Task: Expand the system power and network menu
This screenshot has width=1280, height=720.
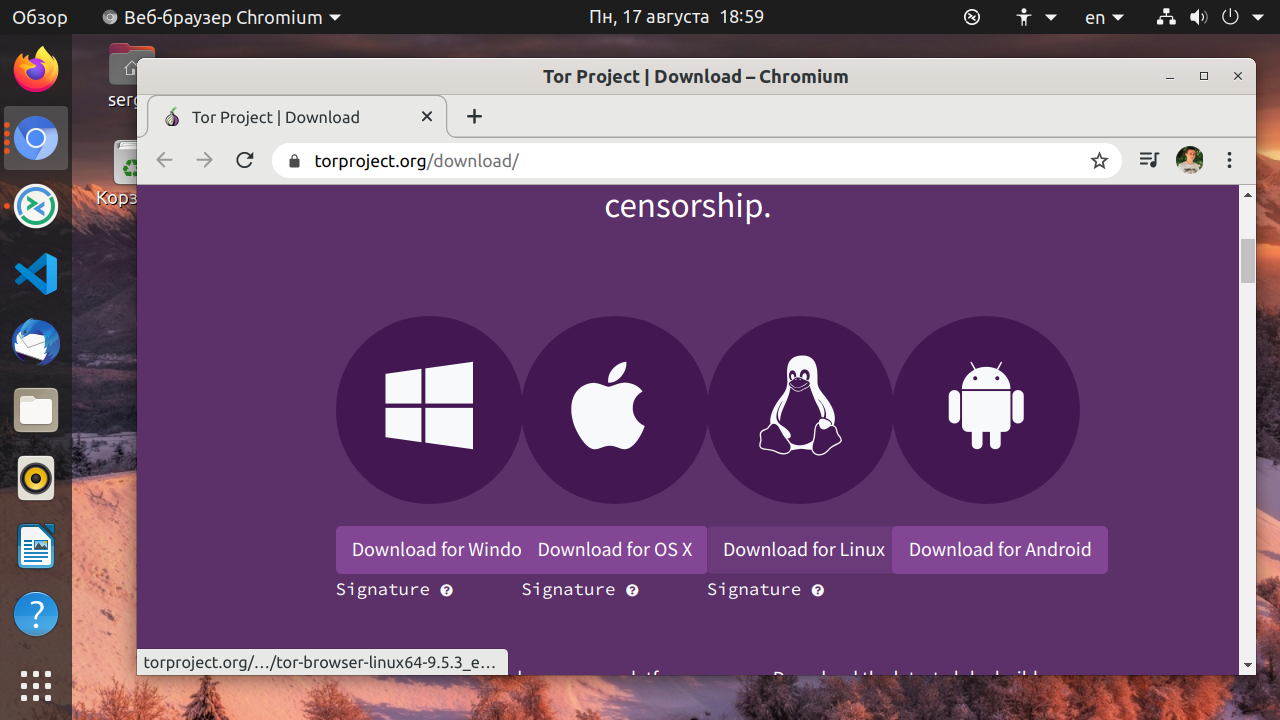Action: (x=1210, y=17)
